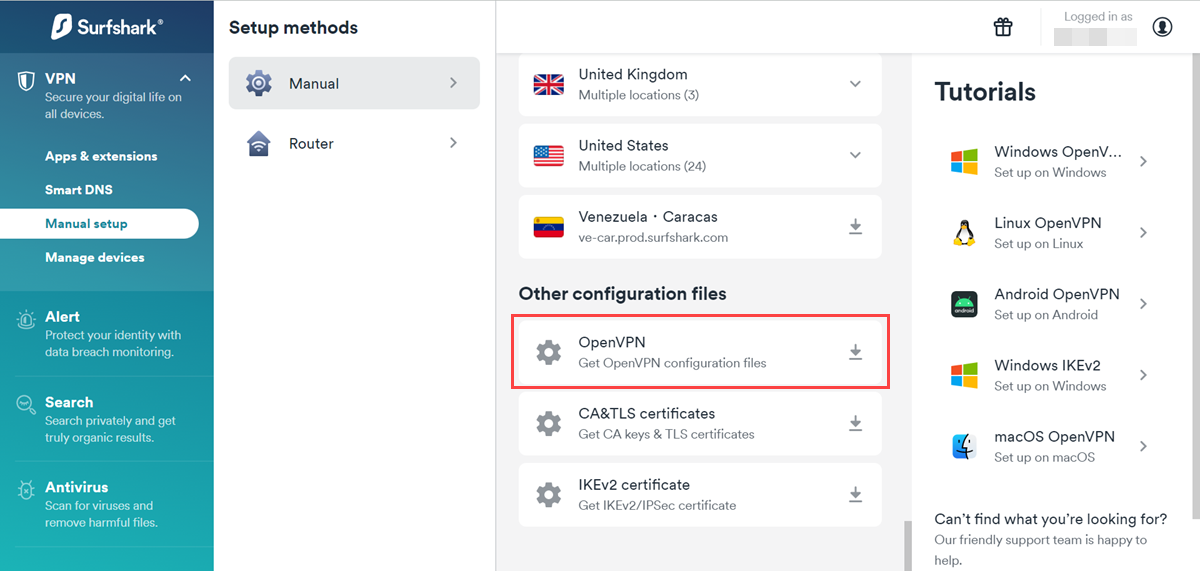Go to Smart DNS settings
Image resolution: width=1200 pixels, height=571 pixels.
coord(79,190)
